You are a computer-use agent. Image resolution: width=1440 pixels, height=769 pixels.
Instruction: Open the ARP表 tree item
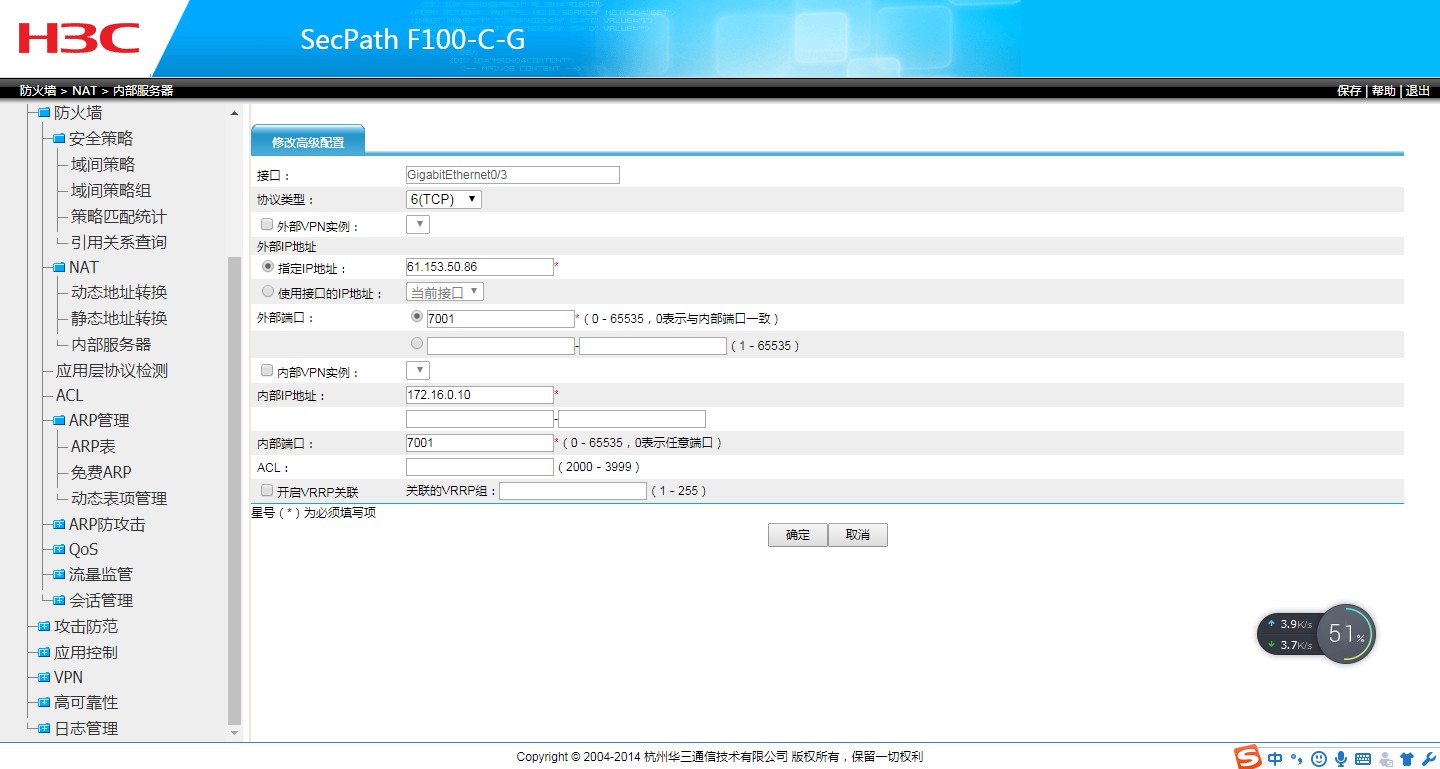click(93, 447)
